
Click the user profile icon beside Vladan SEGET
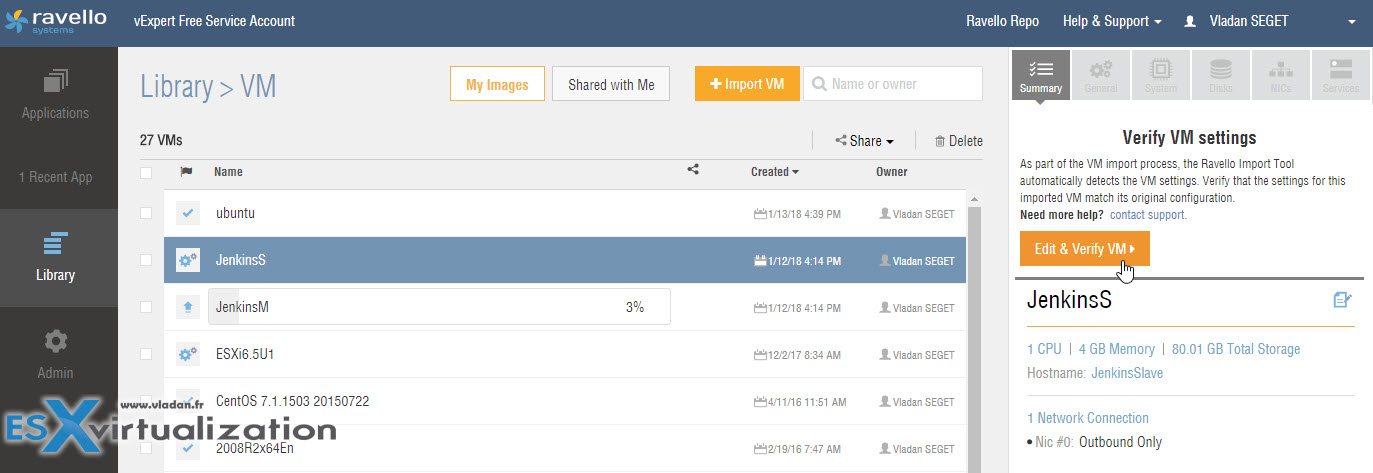coord(1190,21)
